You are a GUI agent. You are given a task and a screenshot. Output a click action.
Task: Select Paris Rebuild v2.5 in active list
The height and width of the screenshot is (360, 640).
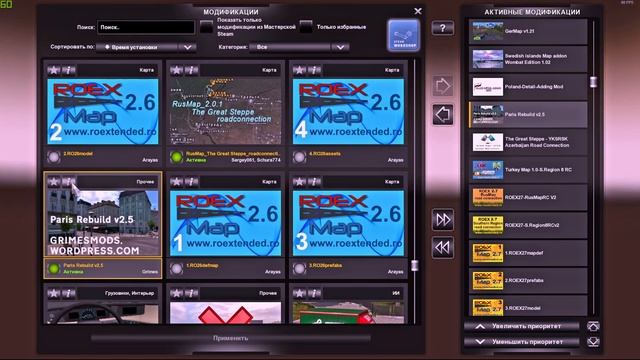point(528,114)
